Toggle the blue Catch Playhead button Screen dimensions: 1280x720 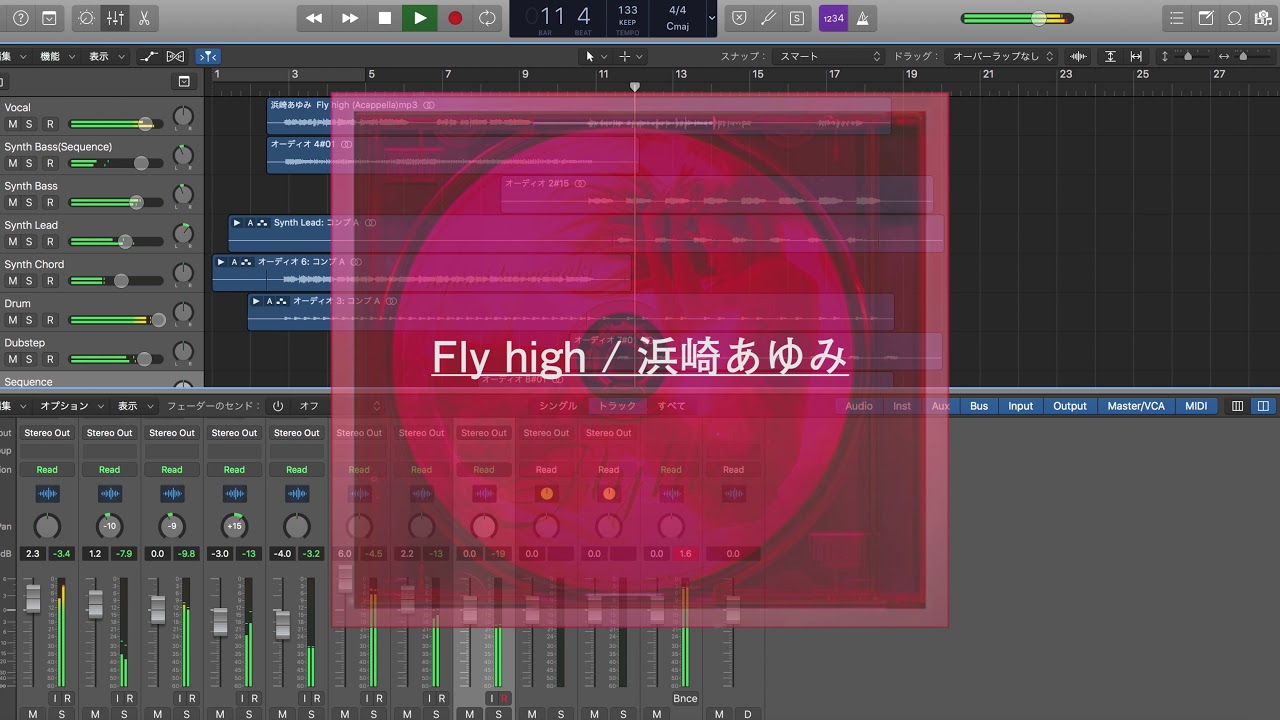click(x=208, y=57)
